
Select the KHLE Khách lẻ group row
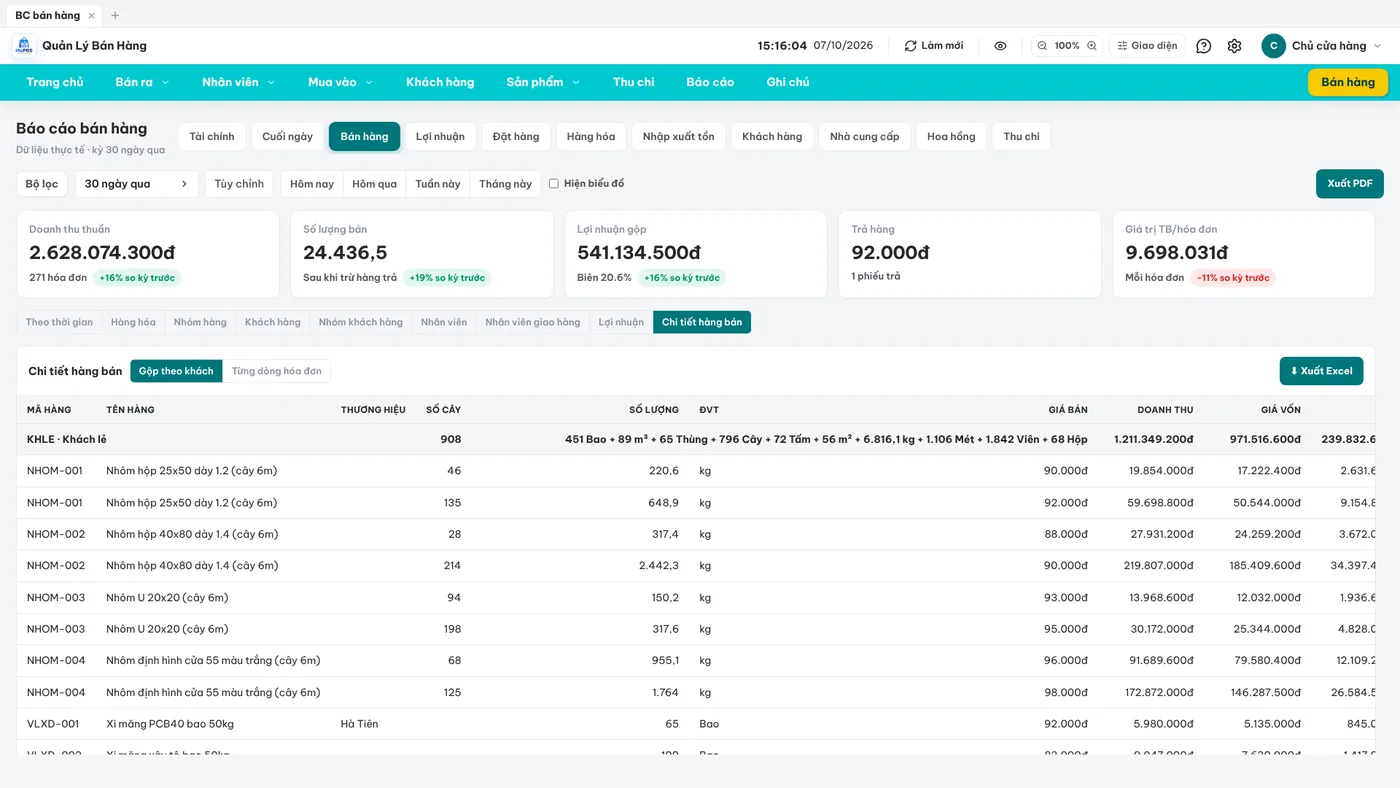tap(696, 439)
